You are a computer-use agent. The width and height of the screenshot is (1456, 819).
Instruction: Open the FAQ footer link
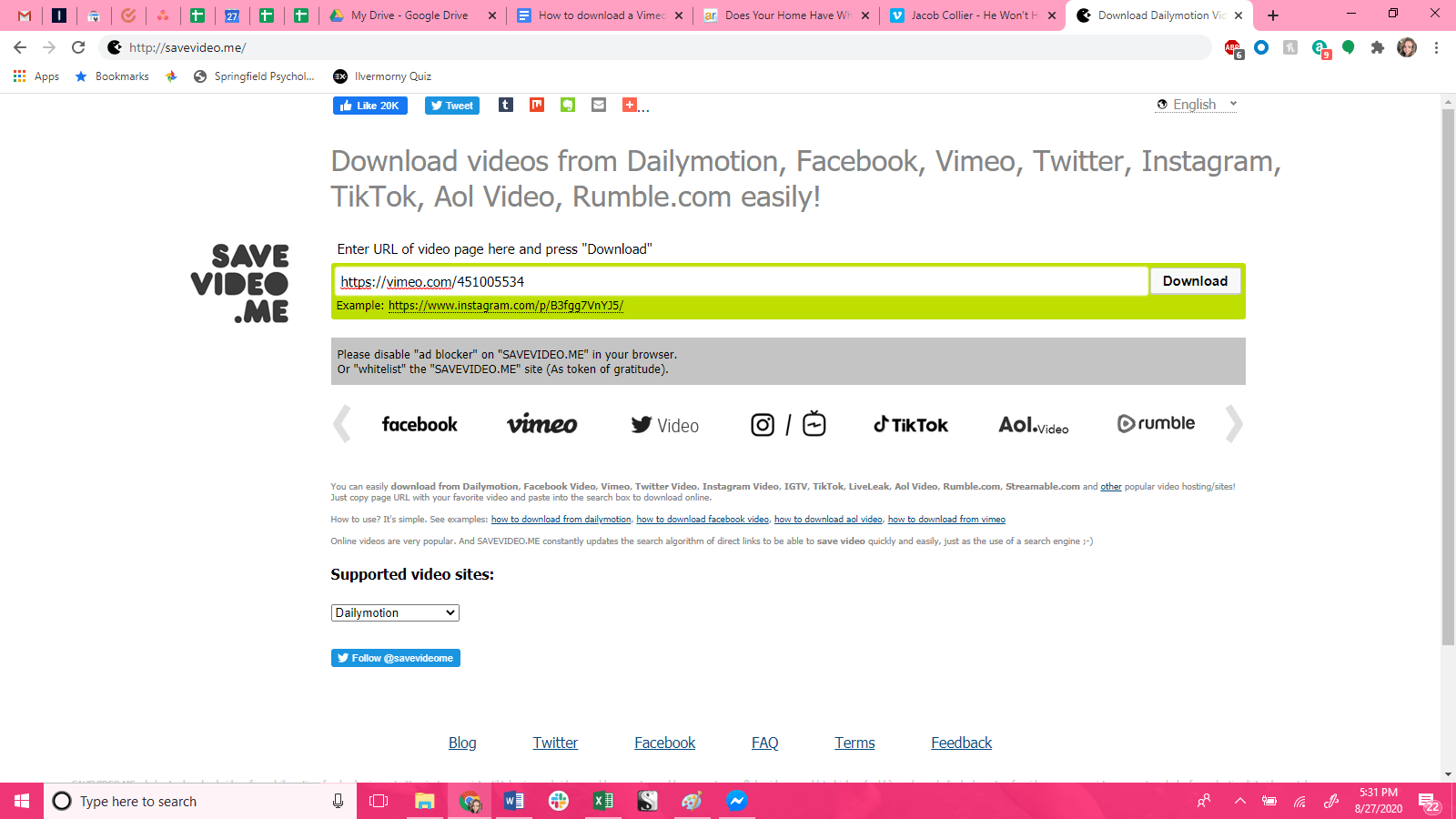[x=765, y=743]
